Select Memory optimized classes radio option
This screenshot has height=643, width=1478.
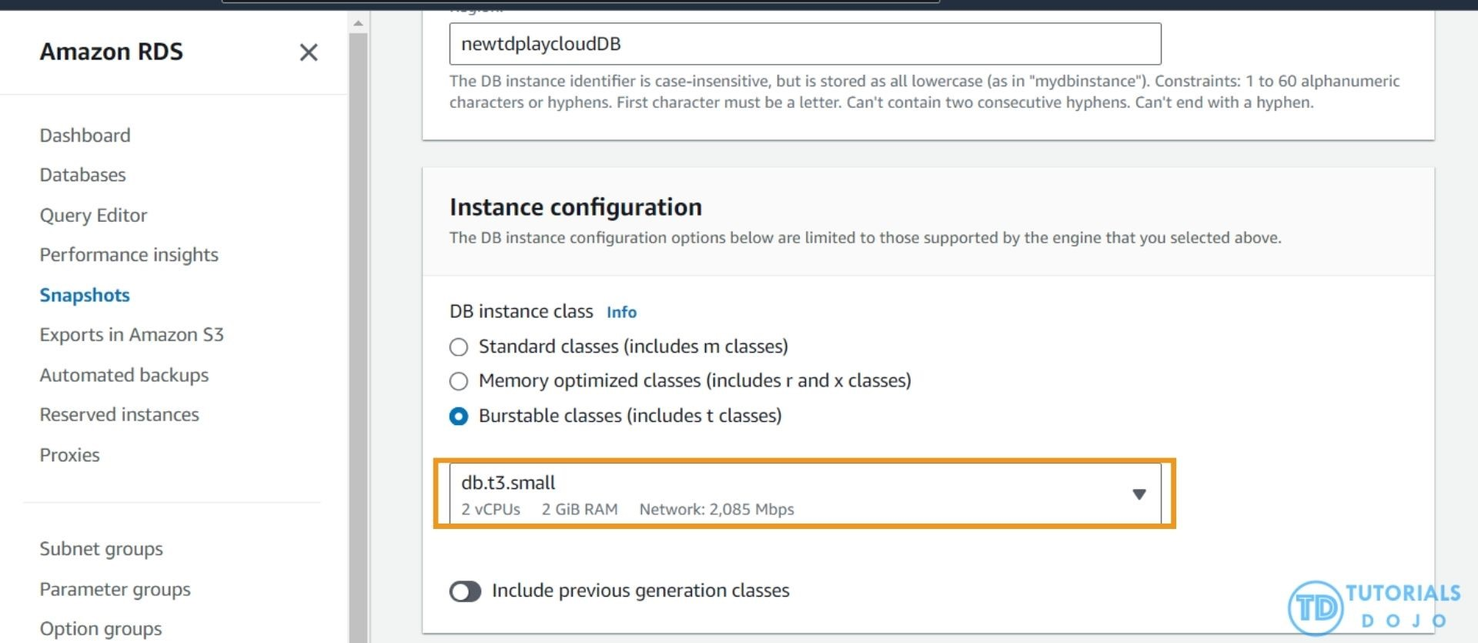459,381
